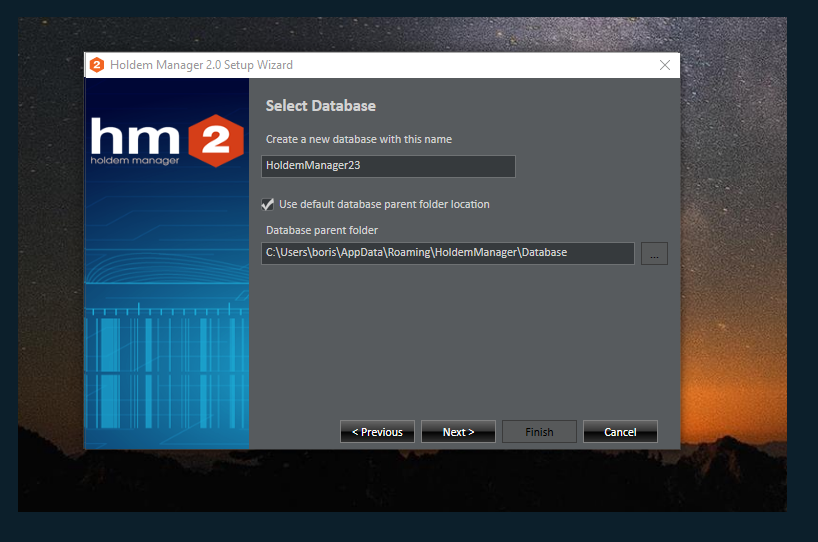Viewport: 818px width, 542px height.
Task: Click the 'Database parent folder' label
Action: [322, 230]
